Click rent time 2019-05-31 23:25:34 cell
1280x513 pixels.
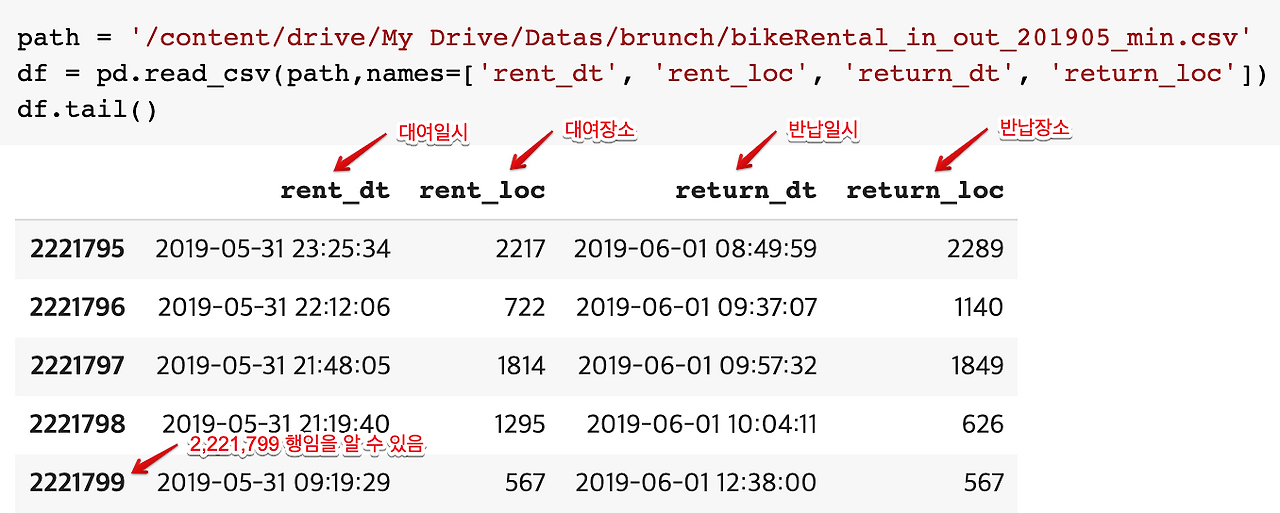tap(273, 249)
